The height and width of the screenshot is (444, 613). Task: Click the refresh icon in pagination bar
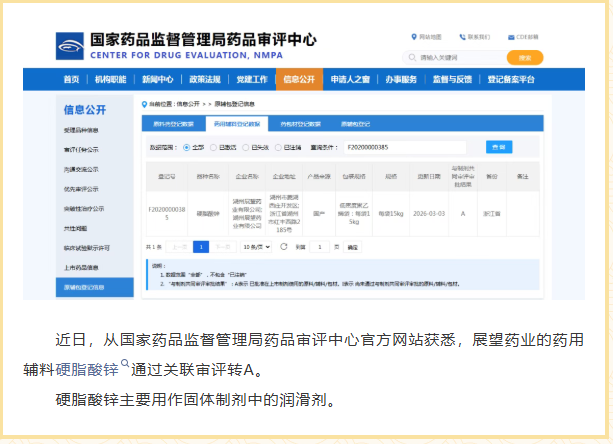tap(285, 246)
